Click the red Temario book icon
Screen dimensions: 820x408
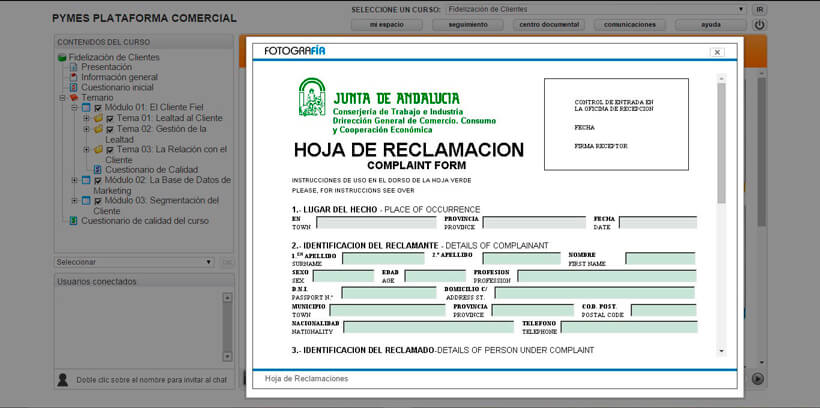pyautogui.click(x=73, y=98)
